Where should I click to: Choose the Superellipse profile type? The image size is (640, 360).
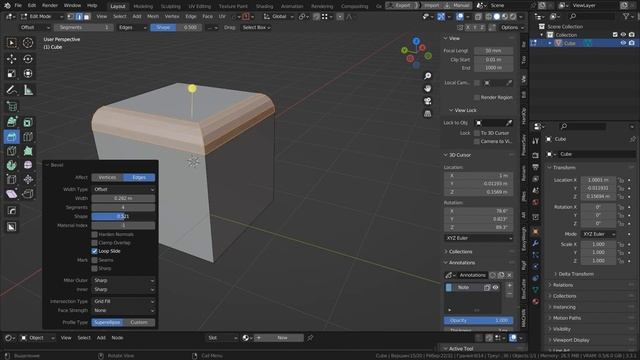click(x=107, y=322)
